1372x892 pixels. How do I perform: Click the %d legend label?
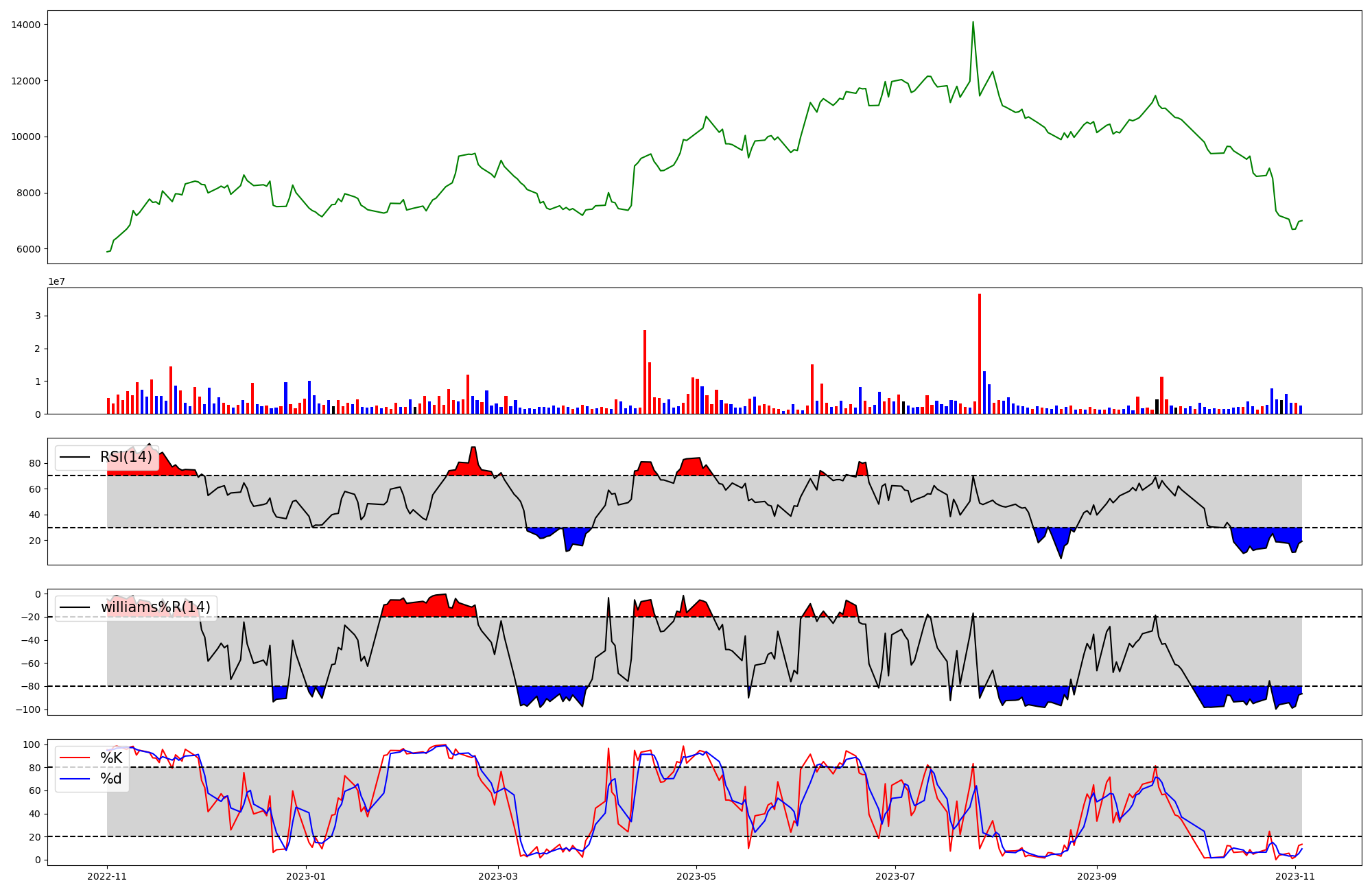coord(111,778)
